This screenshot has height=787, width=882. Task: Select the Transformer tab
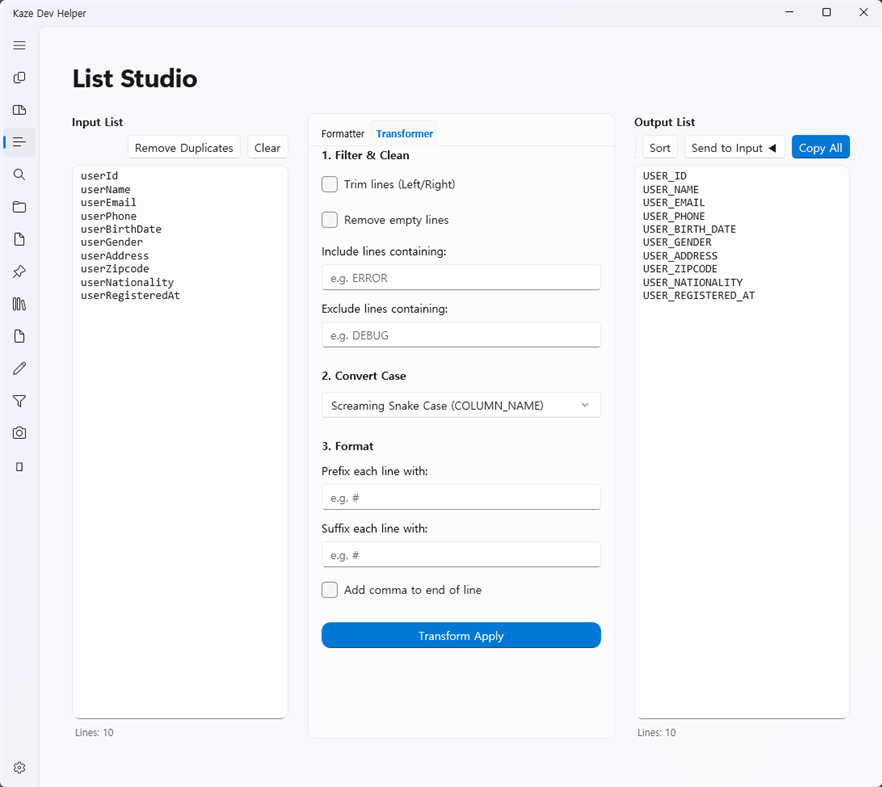pos(404,134)
